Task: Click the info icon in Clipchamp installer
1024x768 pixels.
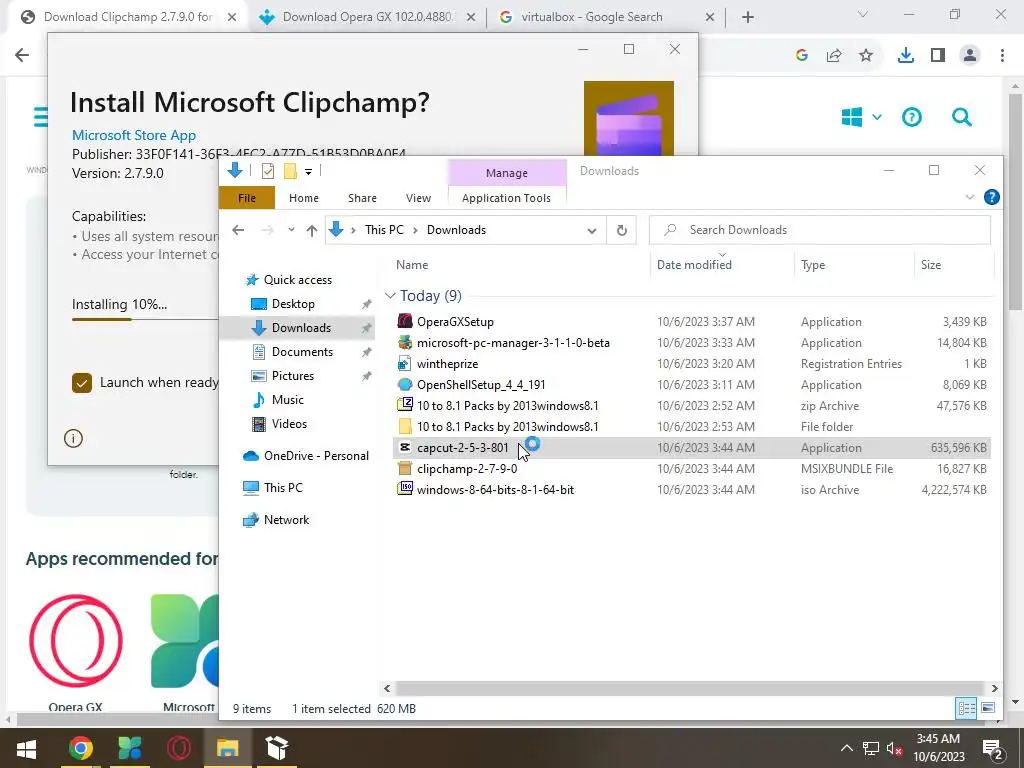Action: pyautogui.click(x=73, y=438)
